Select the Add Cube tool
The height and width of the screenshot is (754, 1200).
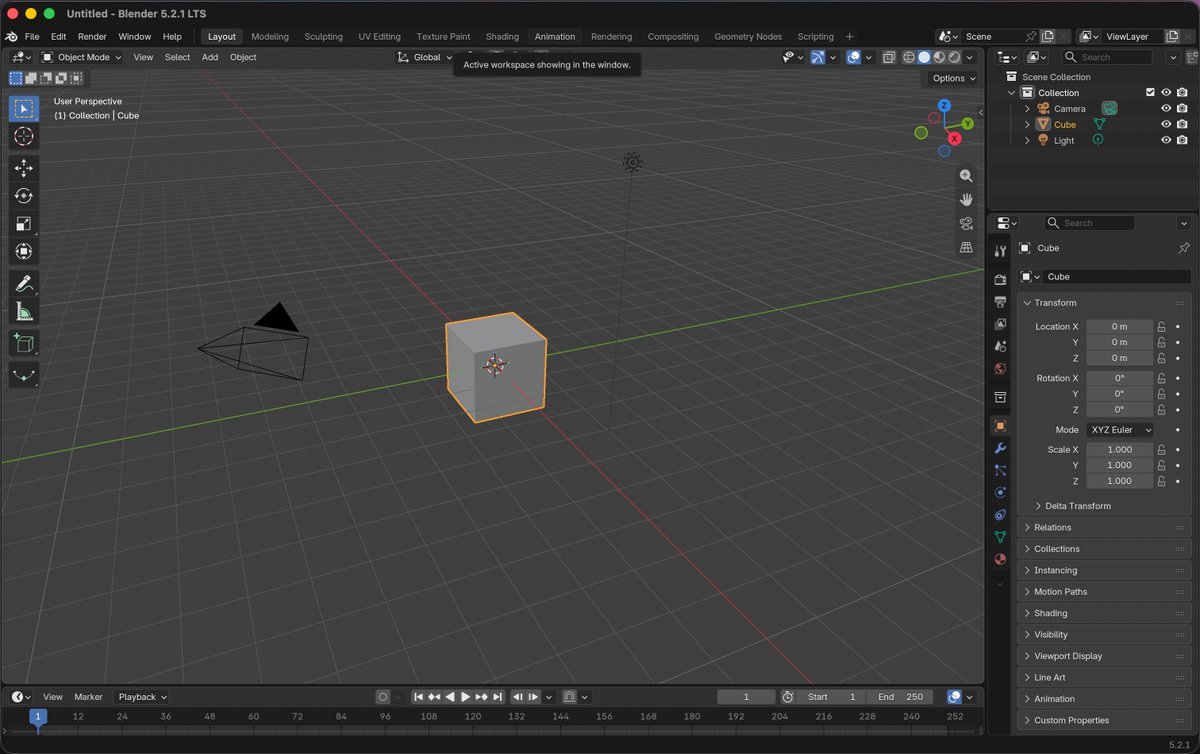tap(24, 344)
